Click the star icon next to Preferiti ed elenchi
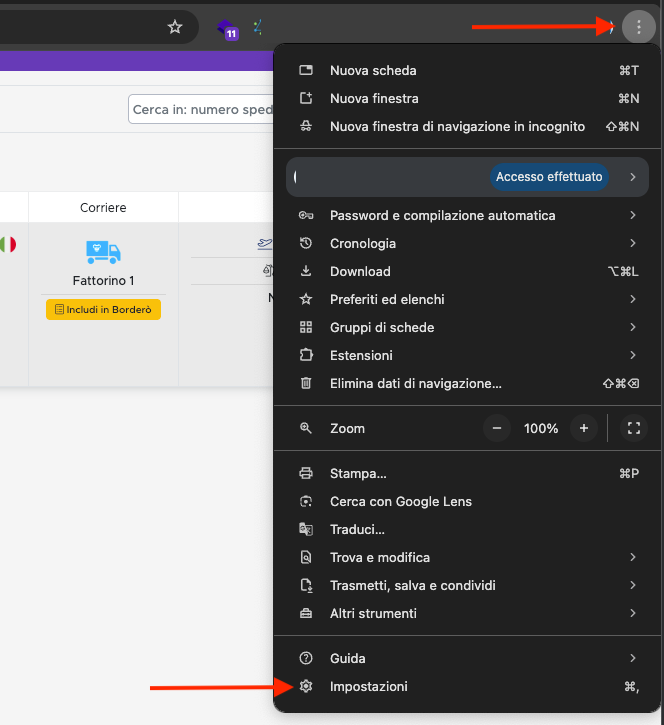This screenshot has width=664, height=725. pos(306,299)
